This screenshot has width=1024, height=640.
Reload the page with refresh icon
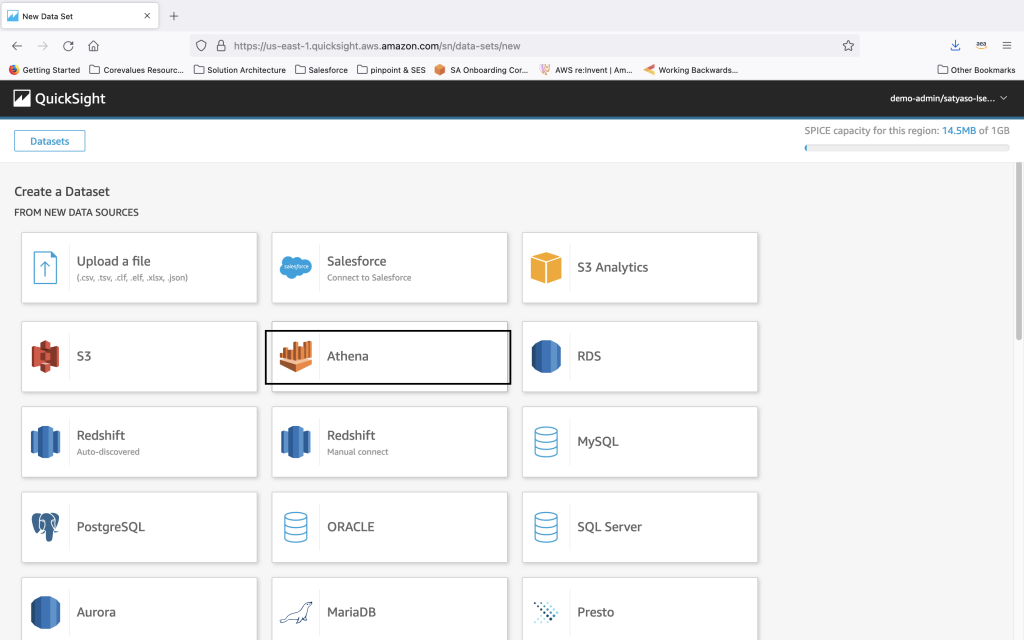[x=68, y=46]
